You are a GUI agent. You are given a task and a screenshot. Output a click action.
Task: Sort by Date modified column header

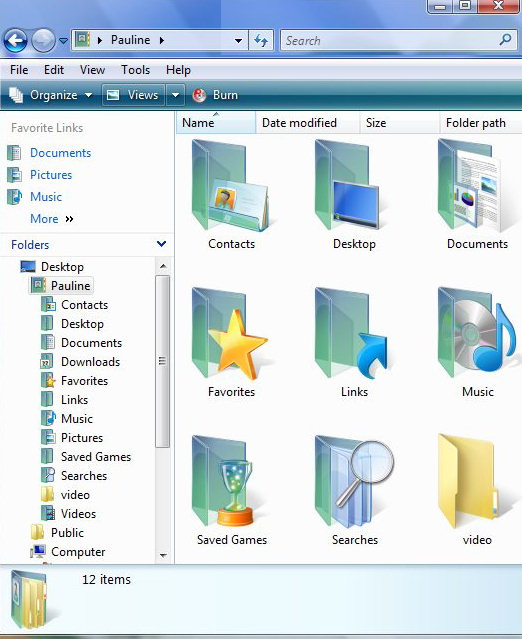[x=308, y=123]
